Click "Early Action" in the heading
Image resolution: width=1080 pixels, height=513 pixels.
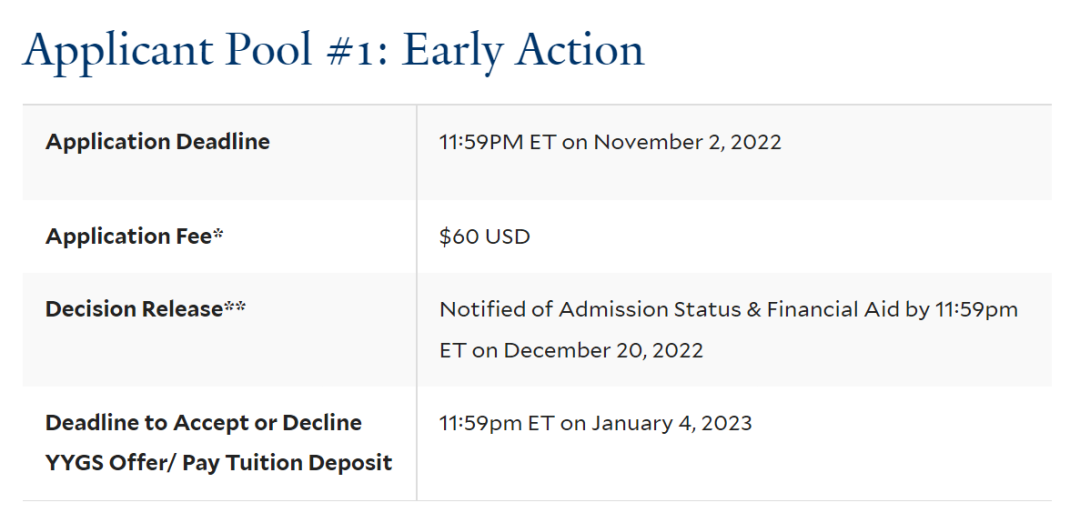[523, 50]
